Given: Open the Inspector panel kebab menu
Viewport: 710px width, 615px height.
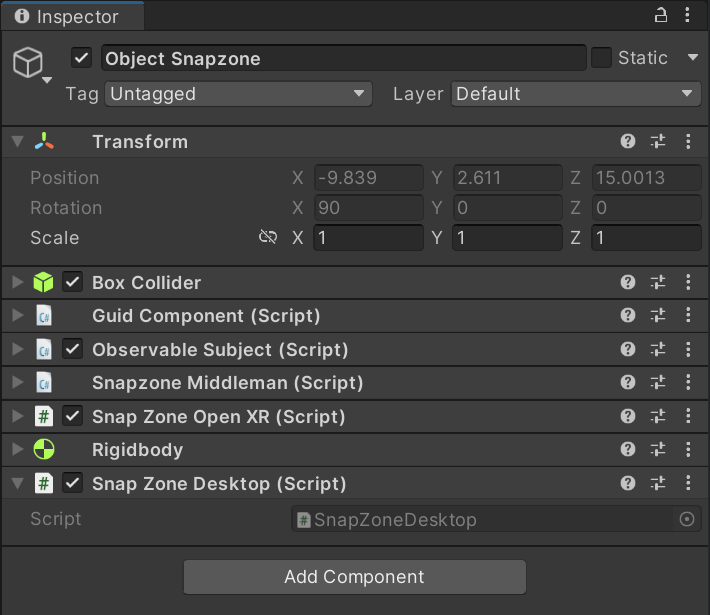Looking at the screenshot, I should [687, 16].
